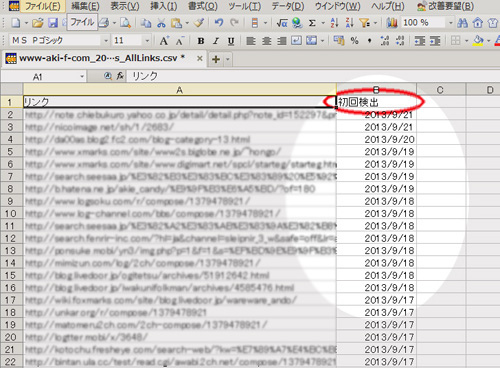Click the Undo arrow icon
Screen dimensions: 500x368
pyautogui.click(x=219, y=23)
